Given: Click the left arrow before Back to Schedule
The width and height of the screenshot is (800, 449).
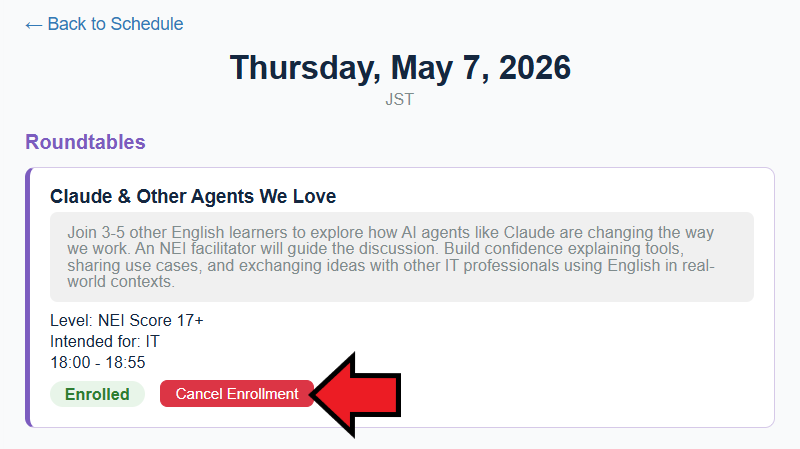Looking at the screenshot, I should [x=34, y=24].
